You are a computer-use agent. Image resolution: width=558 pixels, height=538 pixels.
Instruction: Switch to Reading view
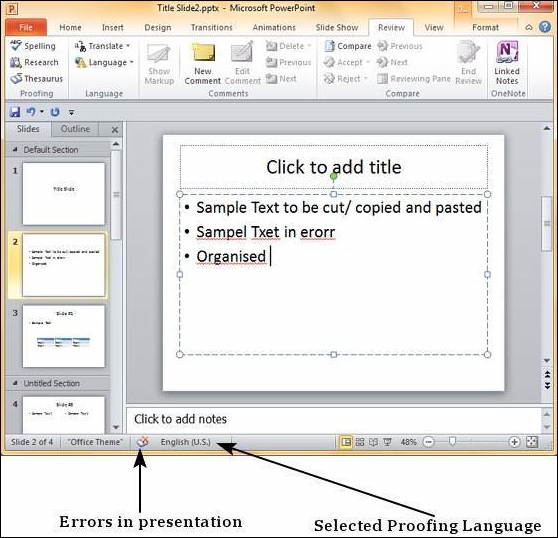(373, 442)
